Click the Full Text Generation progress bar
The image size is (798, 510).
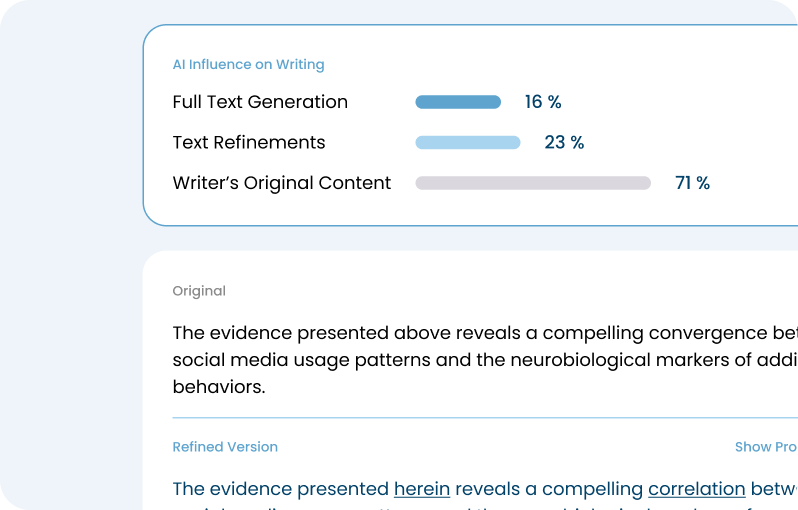tap(458, 102)
